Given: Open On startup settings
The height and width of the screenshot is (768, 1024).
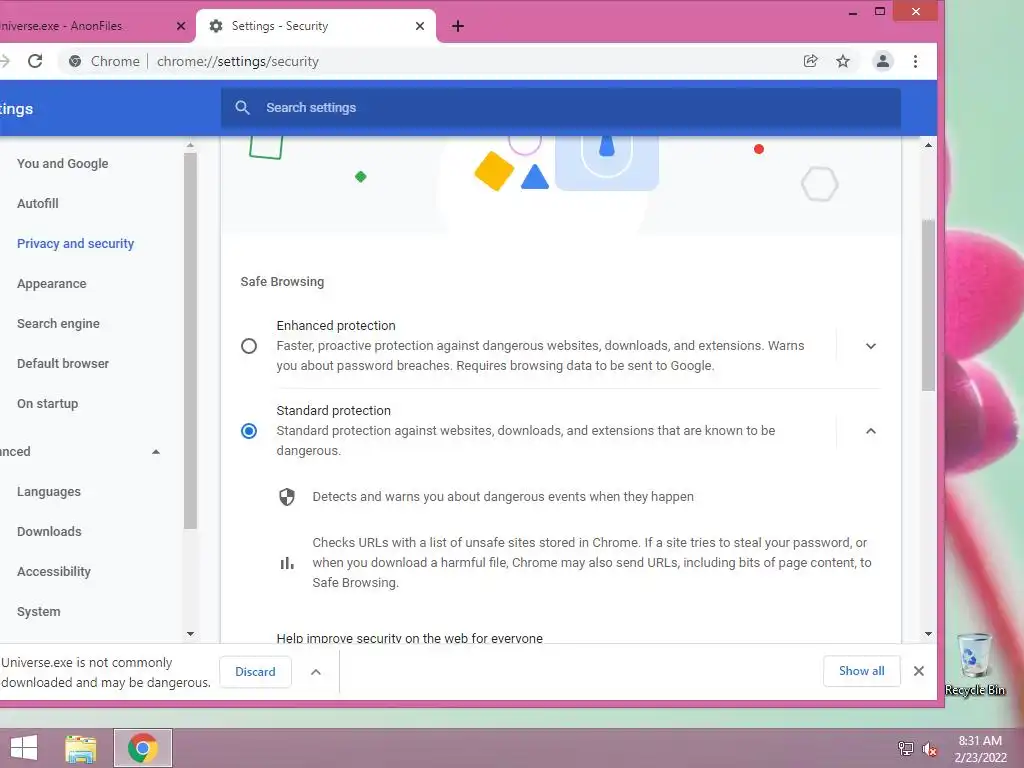Looking at the screenshot, I should coord(48,404).
